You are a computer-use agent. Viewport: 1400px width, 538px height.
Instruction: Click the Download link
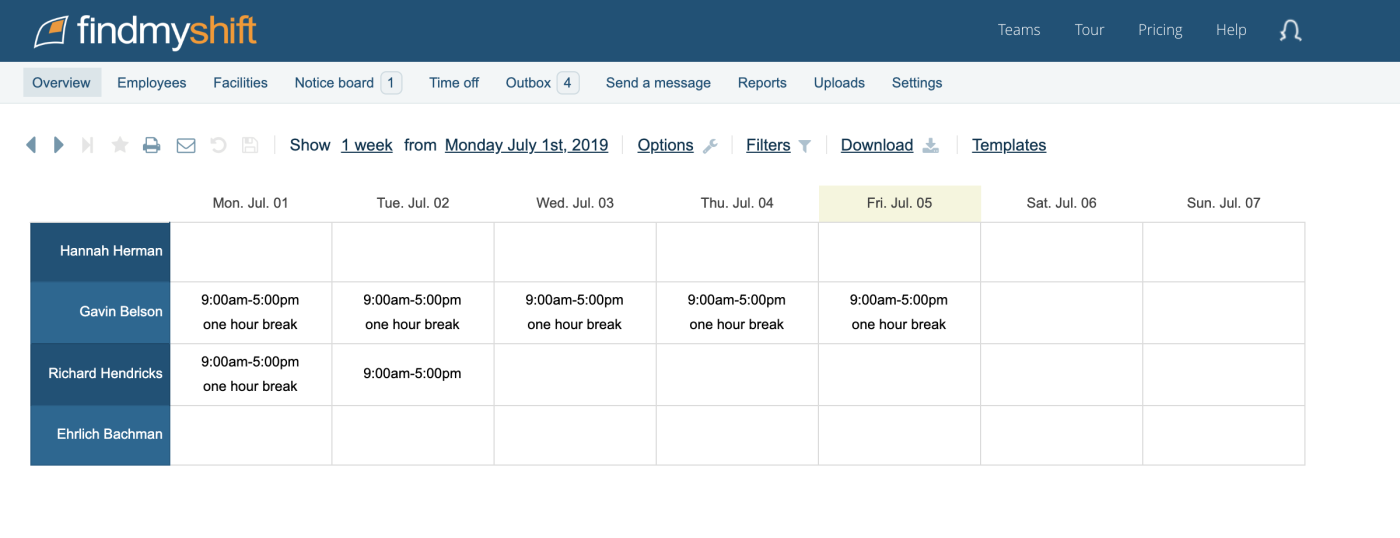(889, 145)
